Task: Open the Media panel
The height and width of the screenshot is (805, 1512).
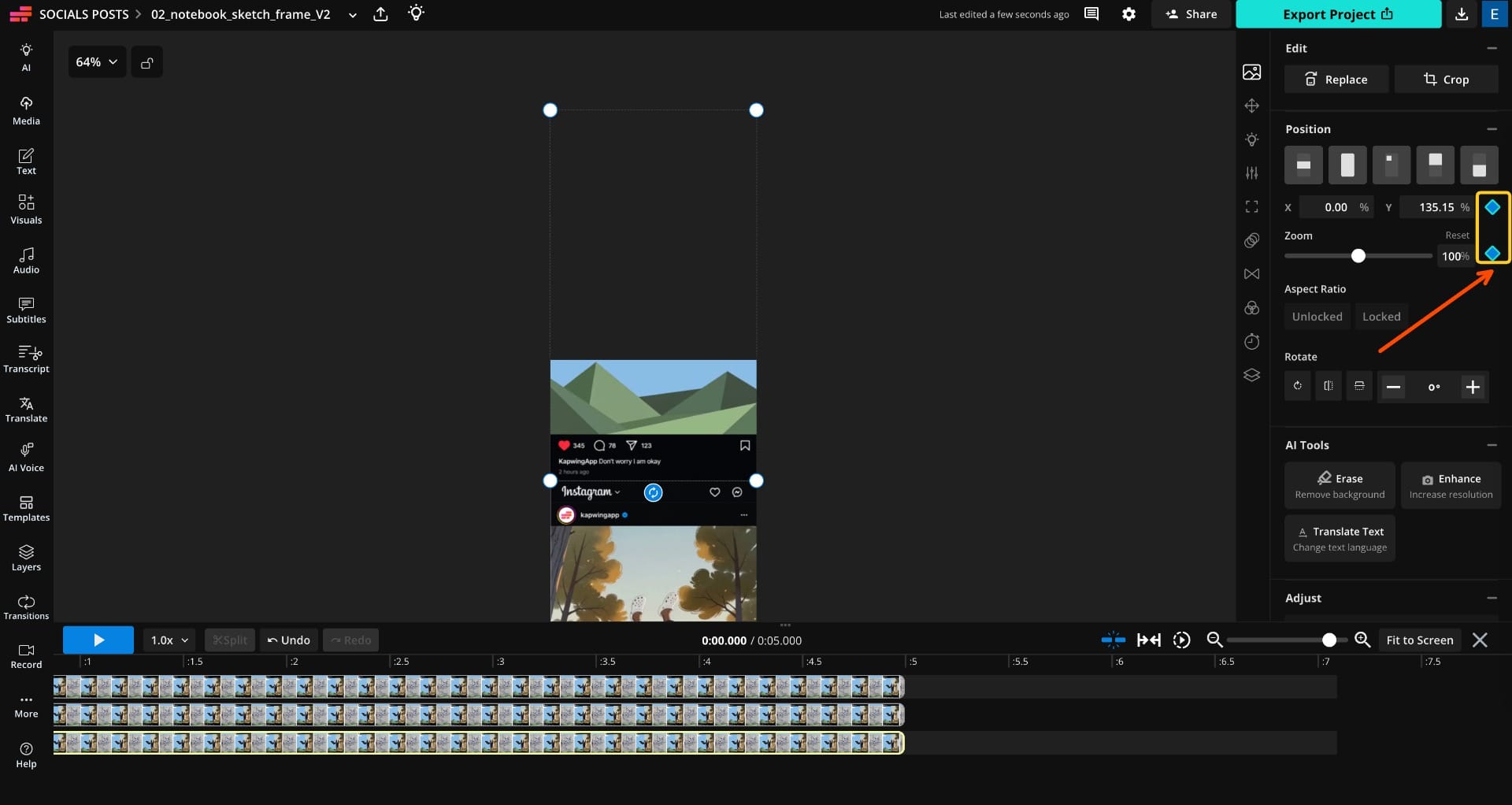Action: (x=26, y=111)
